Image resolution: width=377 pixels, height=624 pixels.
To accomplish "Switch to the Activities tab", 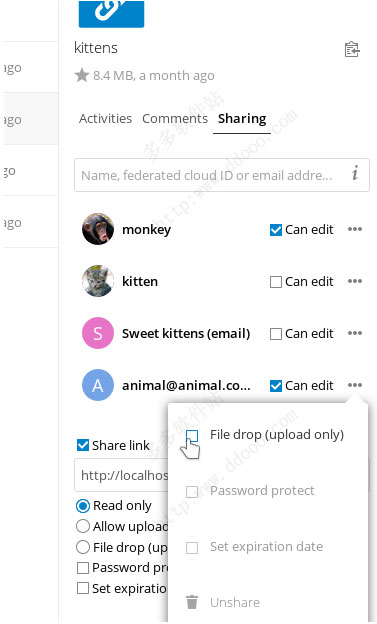I will (105, 118).
